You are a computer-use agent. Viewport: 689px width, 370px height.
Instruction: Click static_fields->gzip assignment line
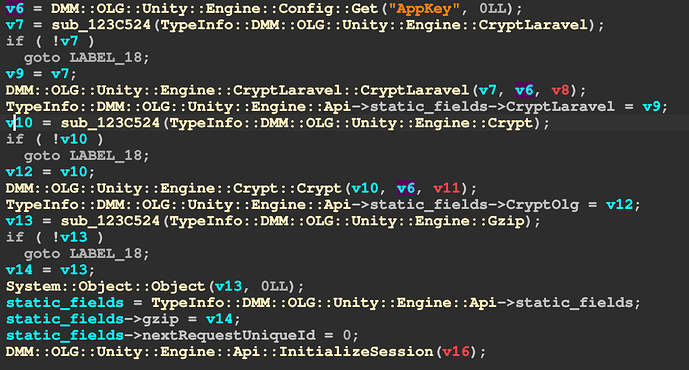coord(123,319)
